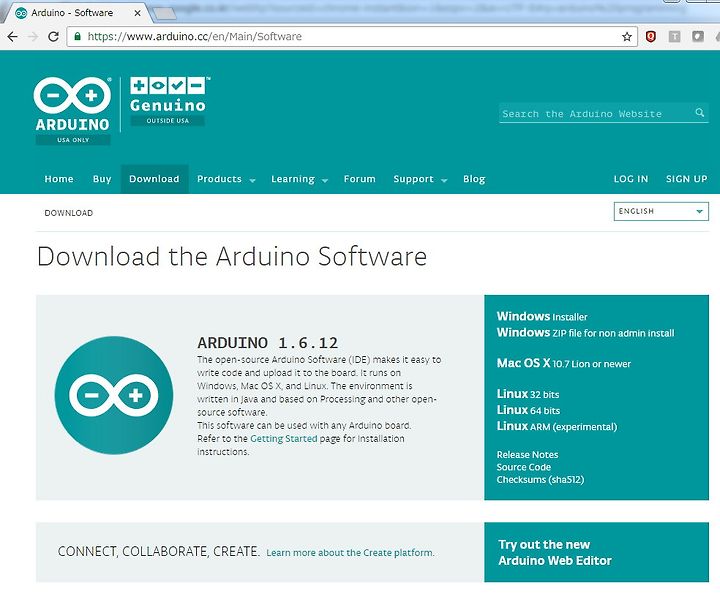The width and height of the screenshot is (720, 594).
Task: Click the SIGN UP link
Action: 686,179
